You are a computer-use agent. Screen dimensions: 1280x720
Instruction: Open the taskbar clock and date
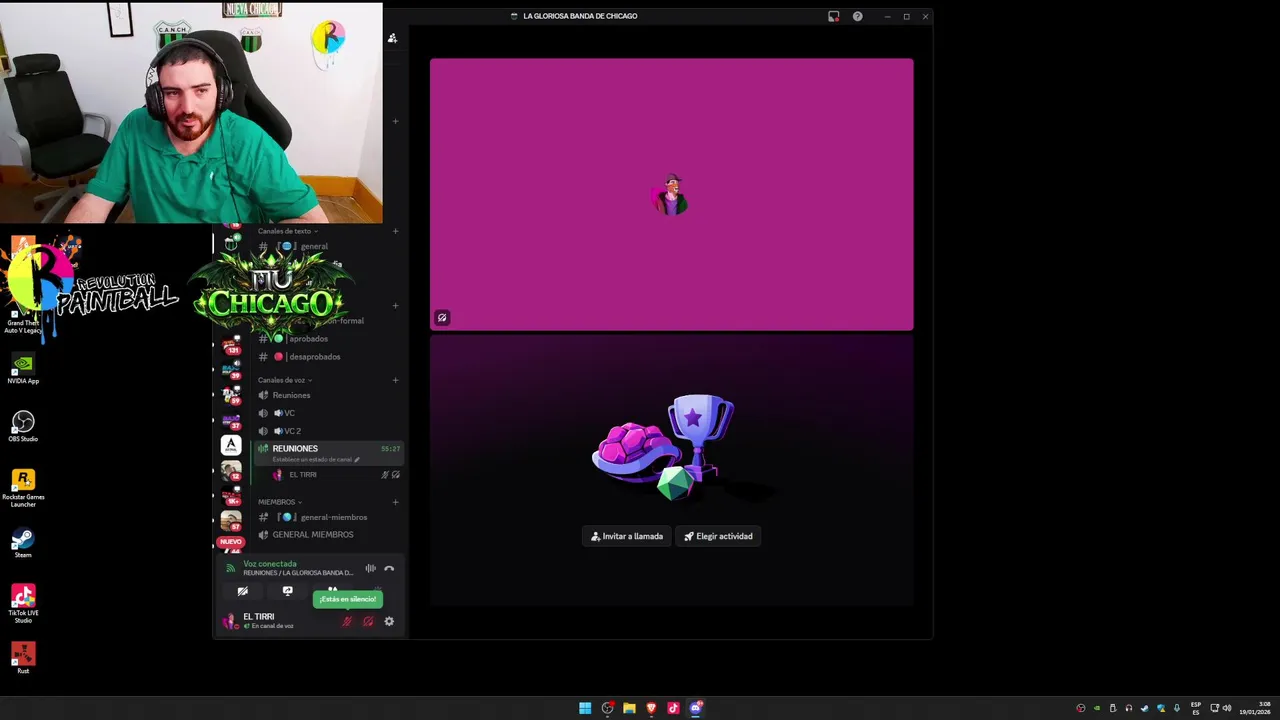1256,708
